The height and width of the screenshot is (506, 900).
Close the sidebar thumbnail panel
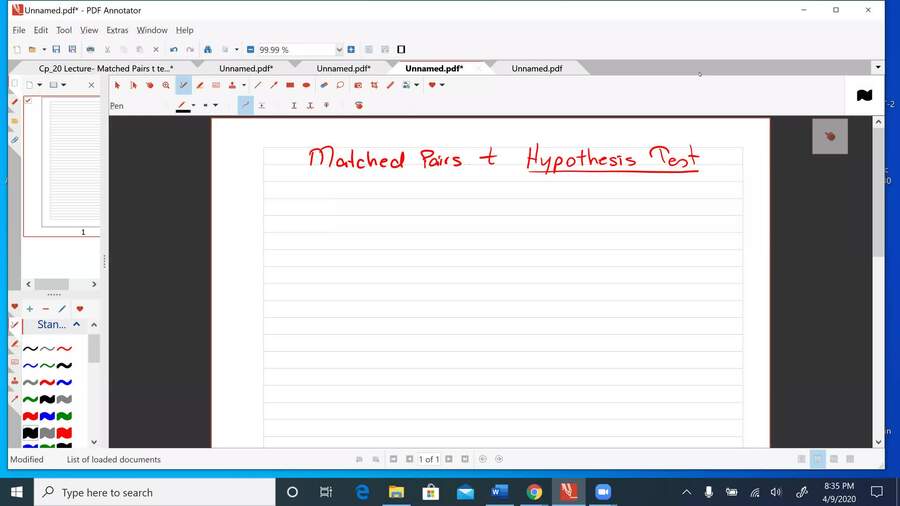[x=91, y=85]
